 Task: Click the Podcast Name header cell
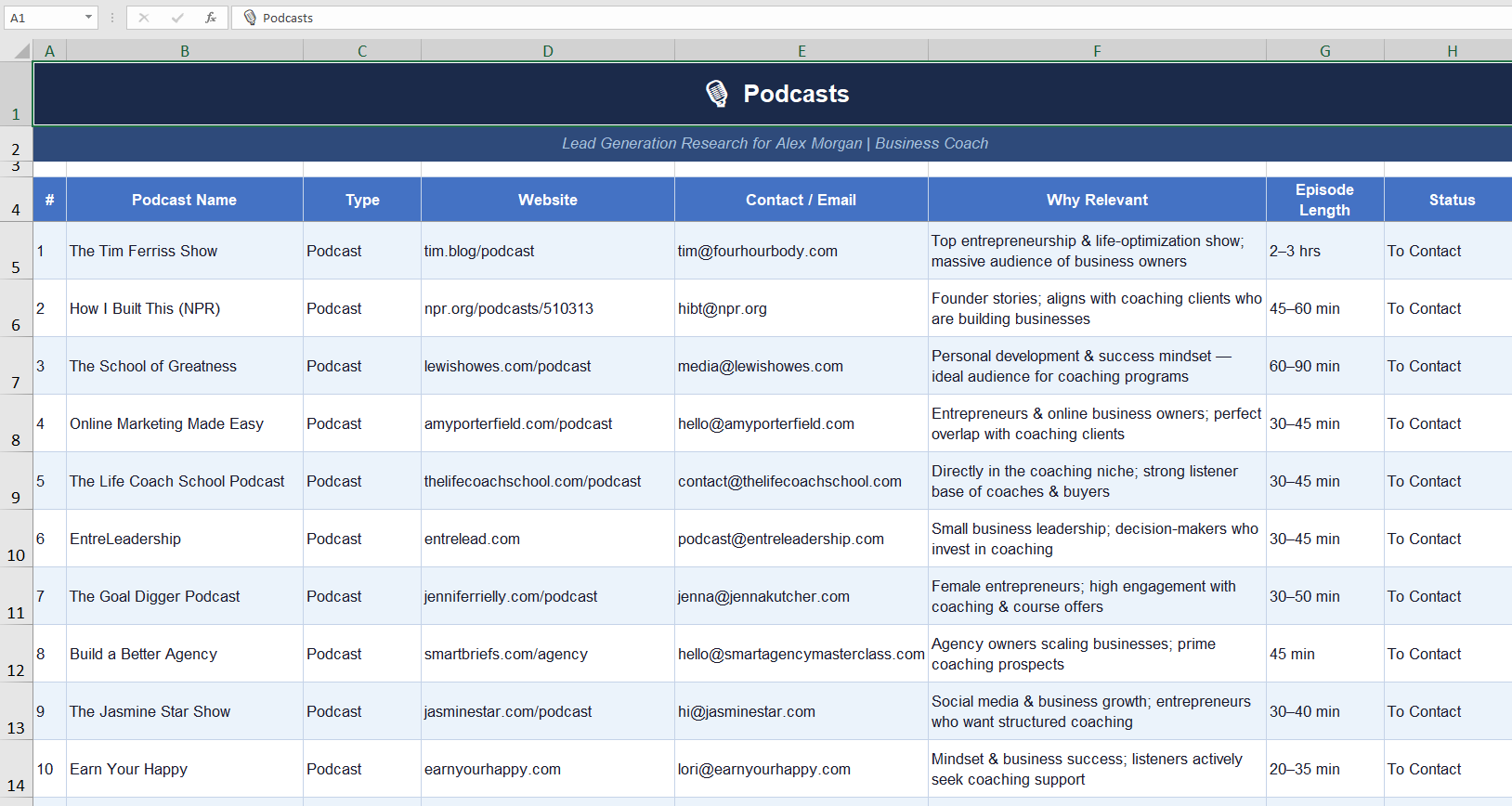click(x=185, y=200)
